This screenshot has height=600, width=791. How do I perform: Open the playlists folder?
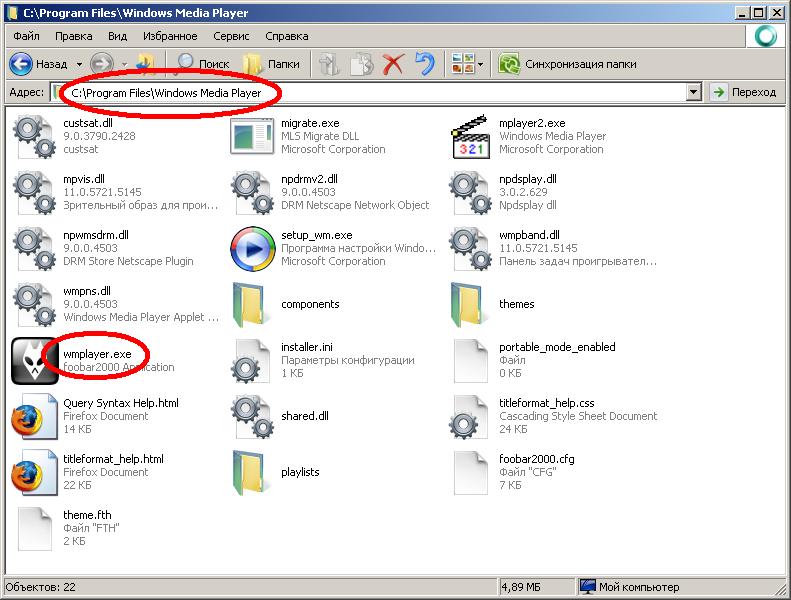[252, 473]
